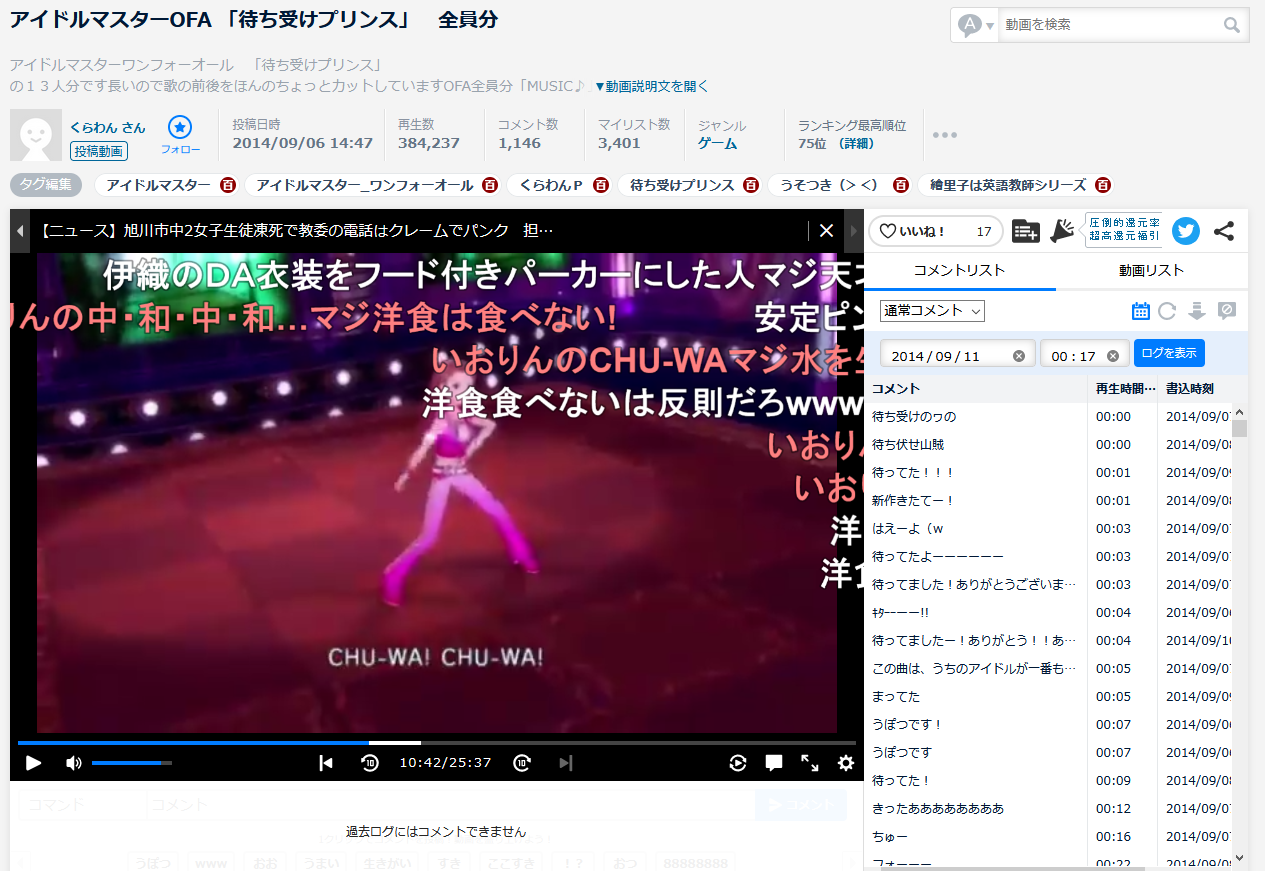The height and width of the screenshot is (871, 1265).
Task: Switch to the 動画リスト tab
Action: (1151, 270)
